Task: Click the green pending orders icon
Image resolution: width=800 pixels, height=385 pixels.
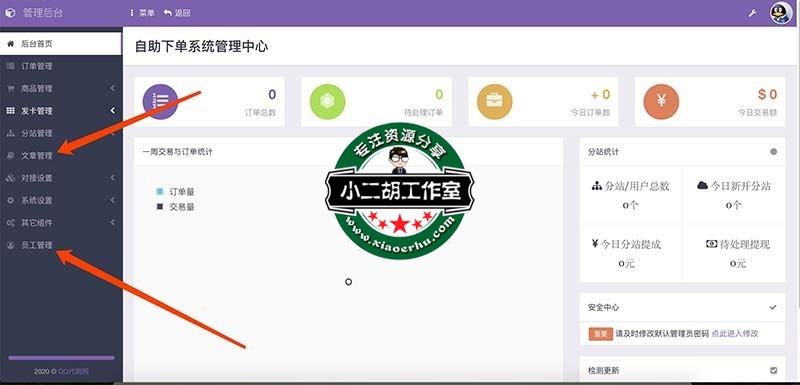Action: pos(328,101)
